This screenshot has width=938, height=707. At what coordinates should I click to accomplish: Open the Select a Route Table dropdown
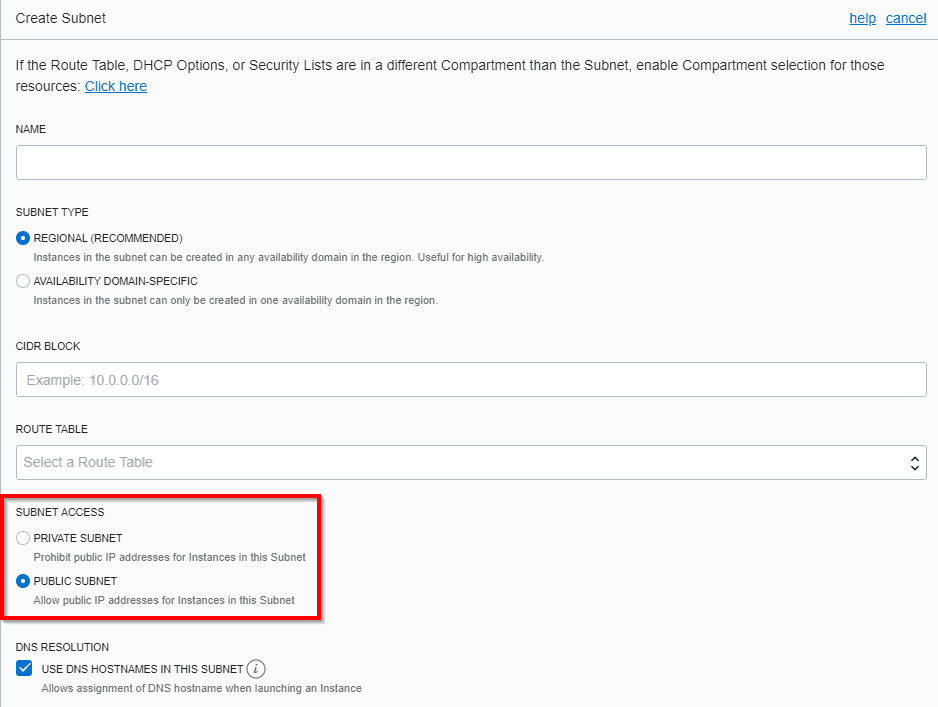[x=471, y=462]
